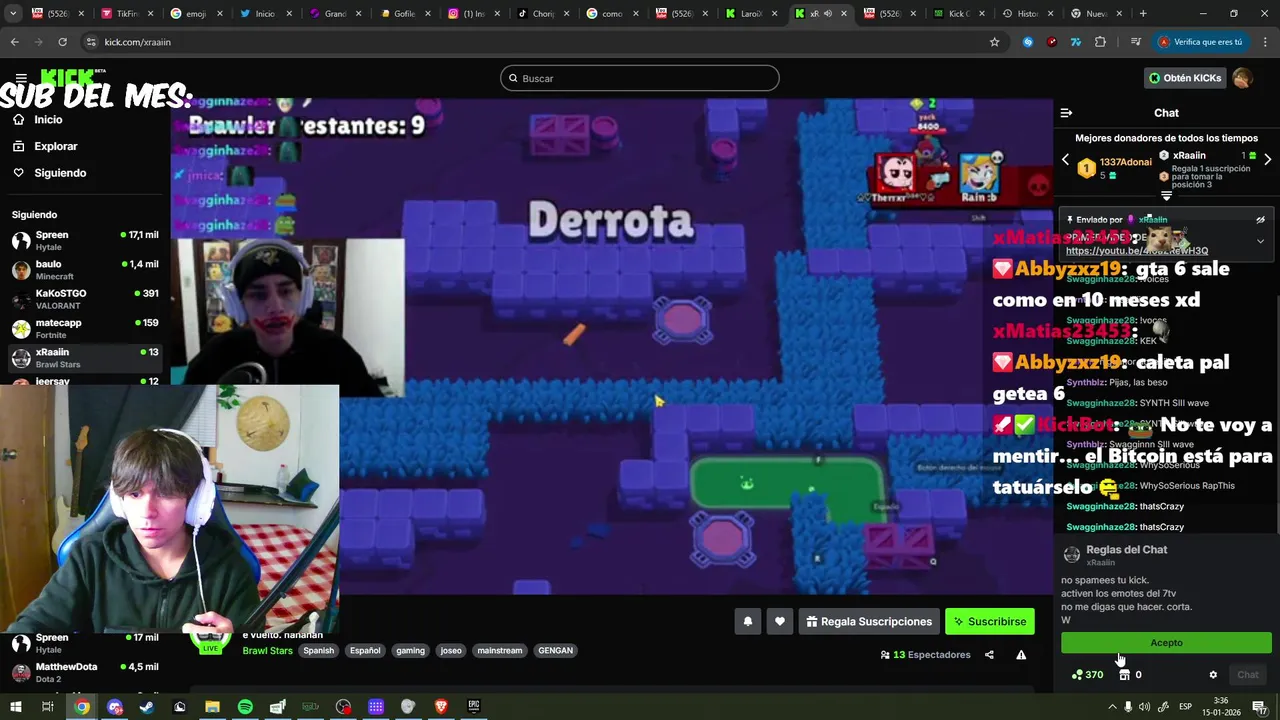Open a new Chrome tab
The width and height of the screenshot is (1280, 720).
coord(1143,14)
